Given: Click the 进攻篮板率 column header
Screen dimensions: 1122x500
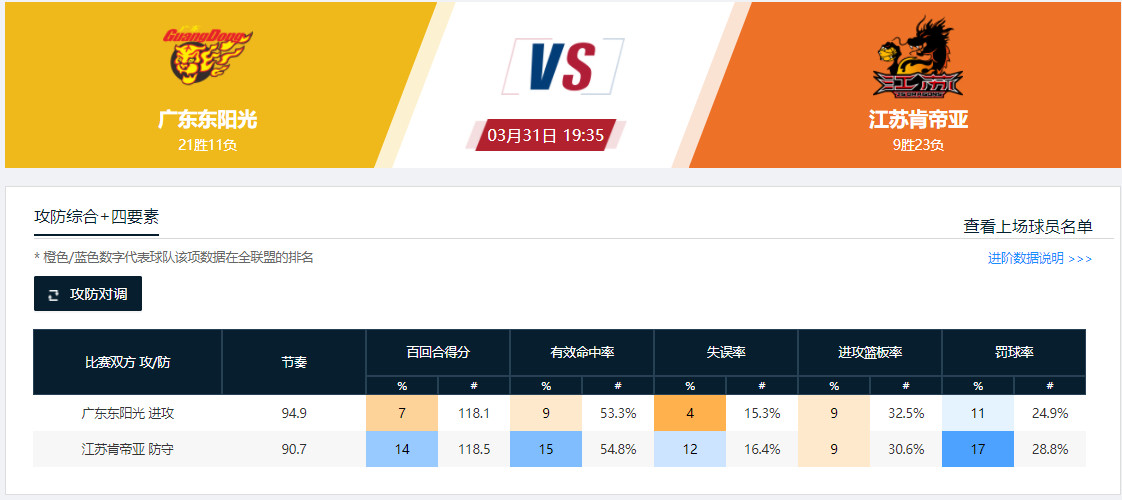Looking at the screenshot, I should [870, 352].
